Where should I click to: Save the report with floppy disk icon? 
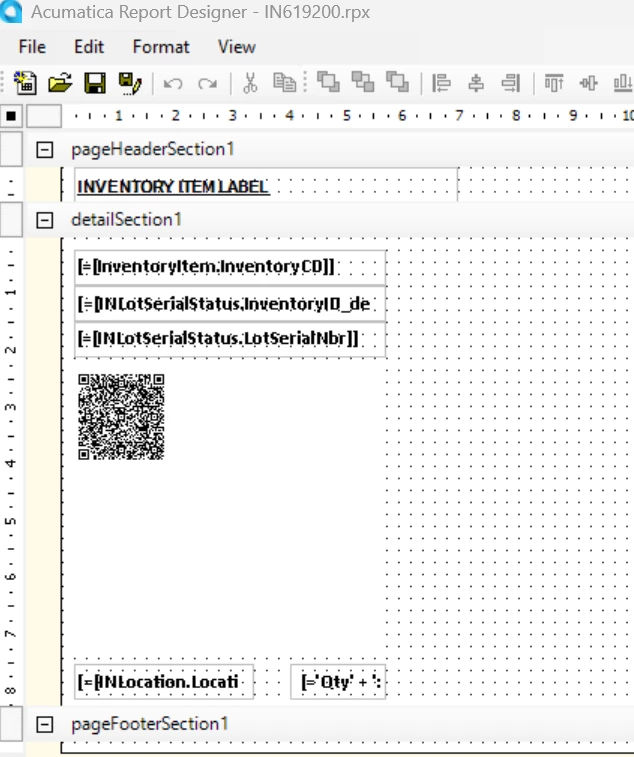[x=95, y=83]
